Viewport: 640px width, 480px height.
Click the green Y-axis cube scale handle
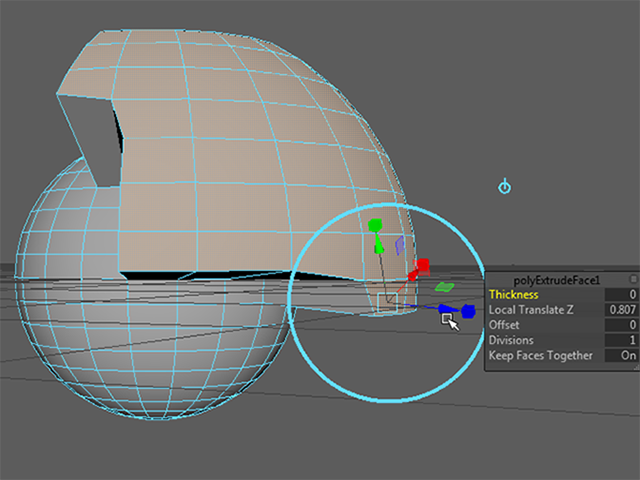tap(375, 225)
